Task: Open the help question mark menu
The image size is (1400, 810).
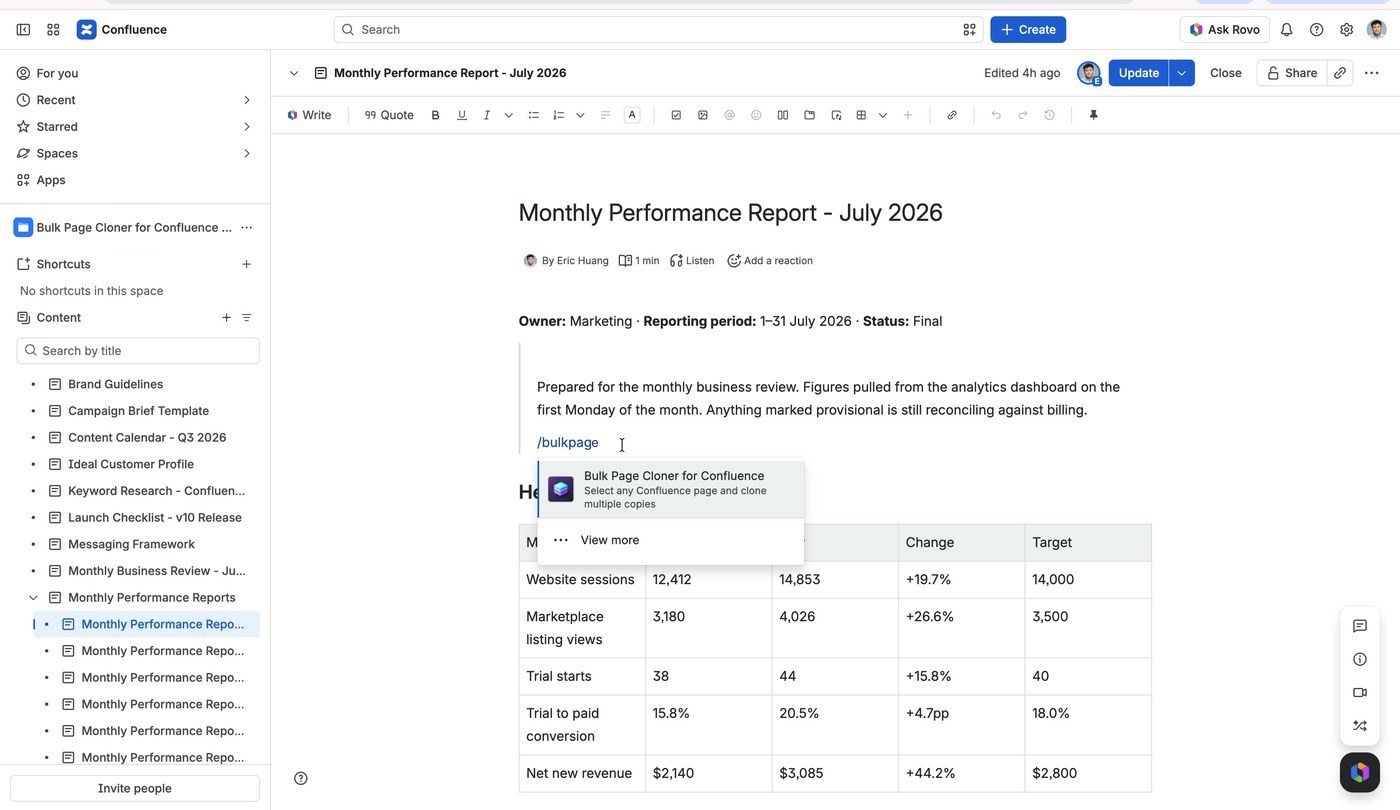Action: (x=1317, y=30)
